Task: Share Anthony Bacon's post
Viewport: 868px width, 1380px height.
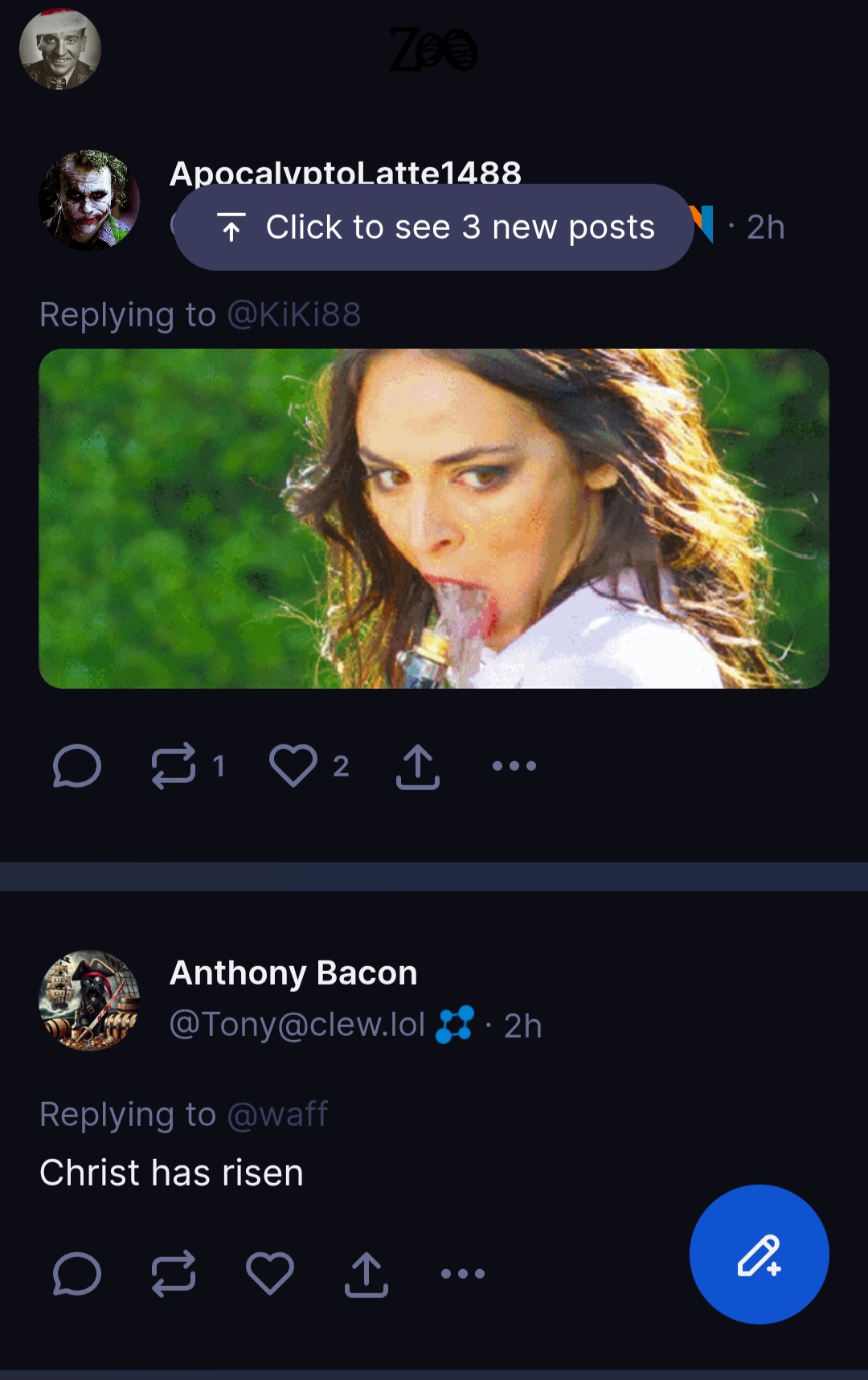Action: tap(366, 1274)
